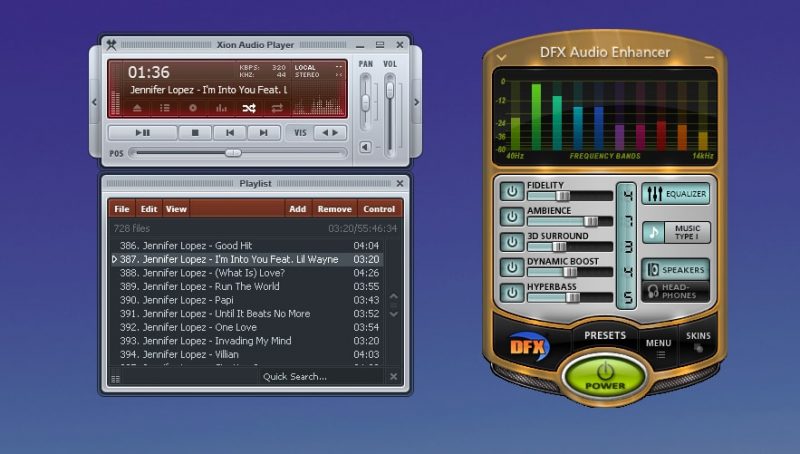Click the playlist list icon near Quick Search
Viewport: 800px width, 454px height.
116,379
